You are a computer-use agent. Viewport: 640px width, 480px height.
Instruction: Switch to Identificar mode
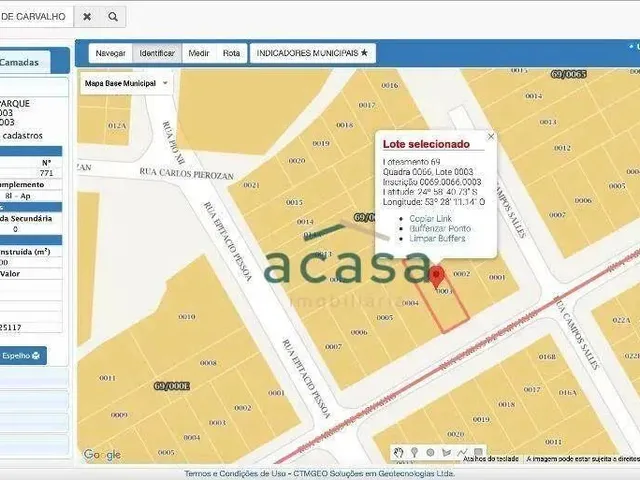point(157,53)
